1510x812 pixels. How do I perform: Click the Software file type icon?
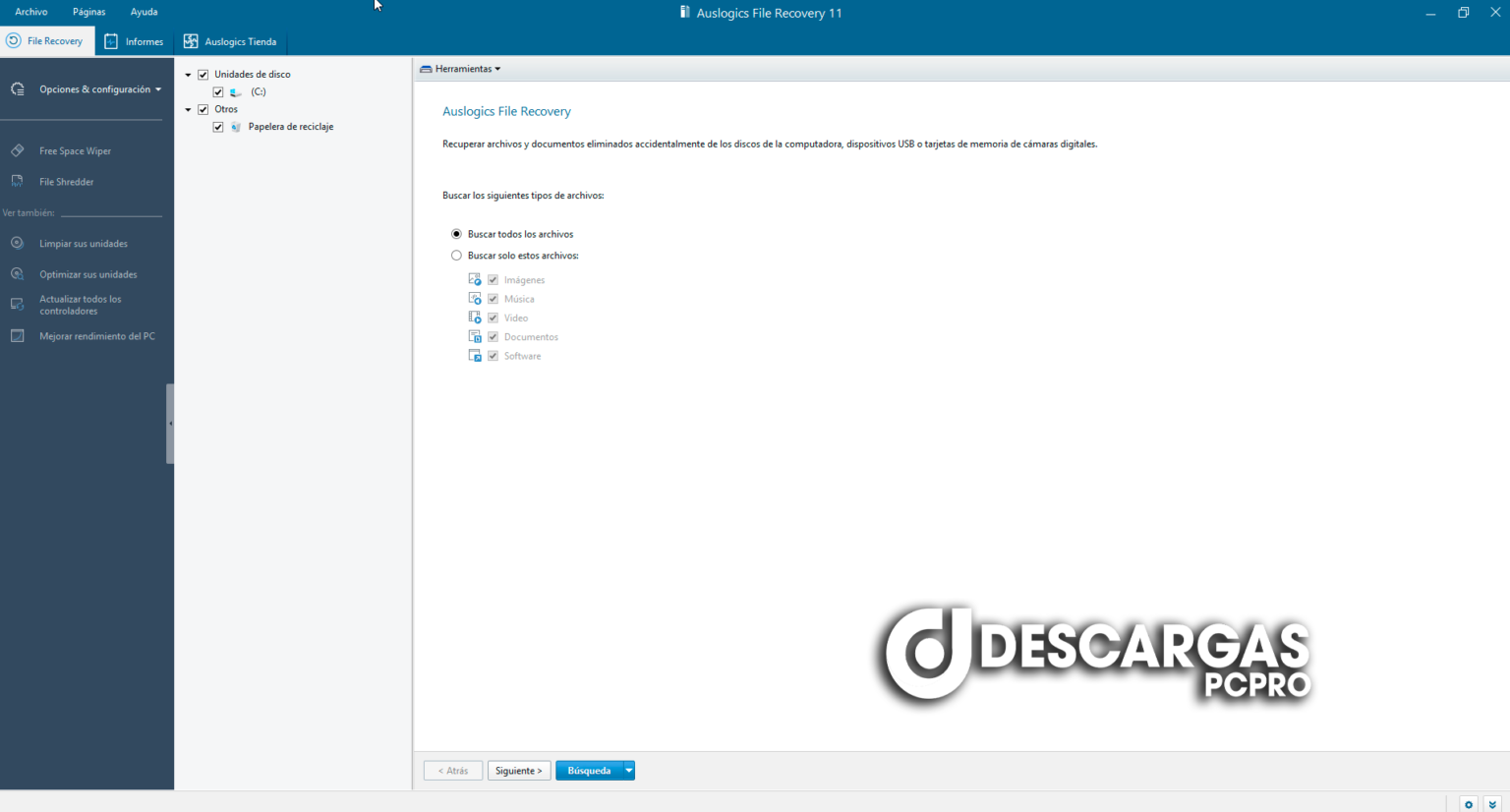pos(475,355)
